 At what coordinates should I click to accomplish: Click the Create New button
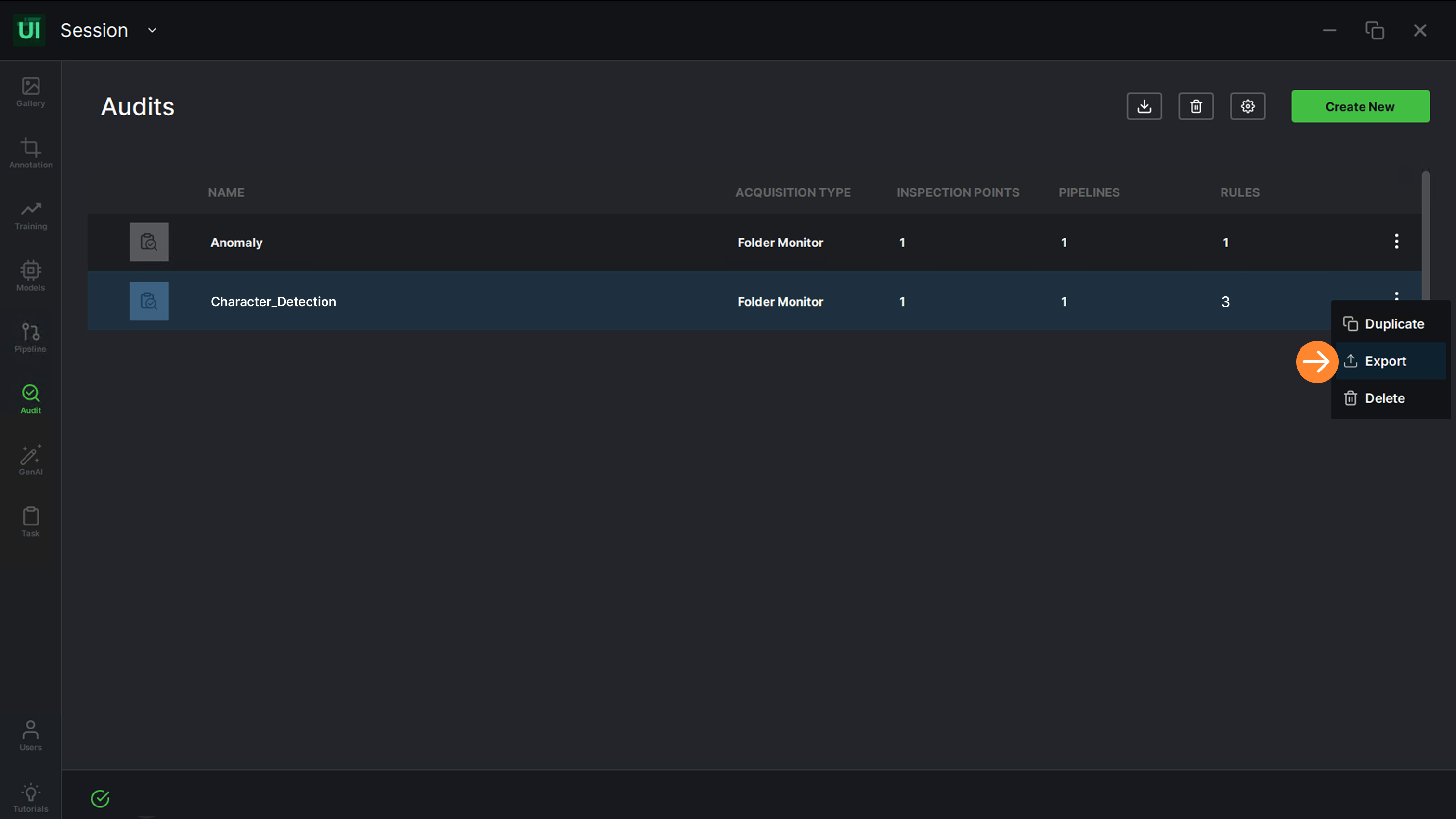[1360, 106]
